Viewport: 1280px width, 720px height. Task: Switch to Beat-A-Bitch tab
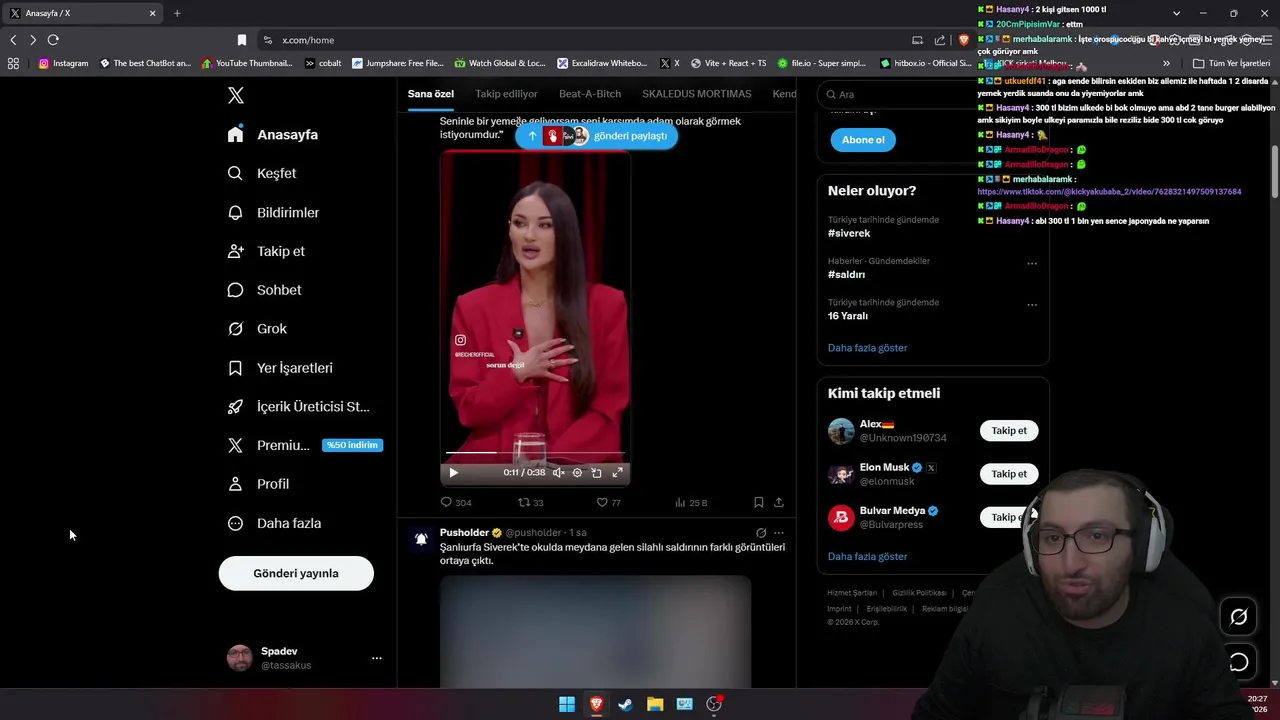[x=590, y=94]
